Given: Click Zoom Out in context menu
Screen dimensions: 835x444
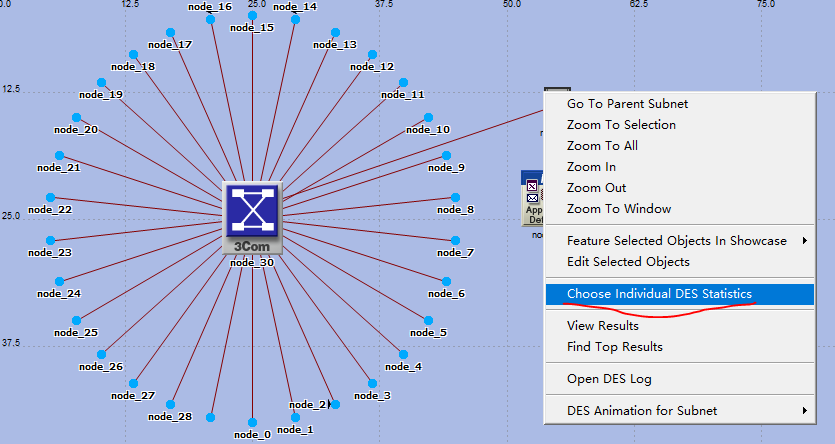Looking at the screenshot, I should point(680,188).
